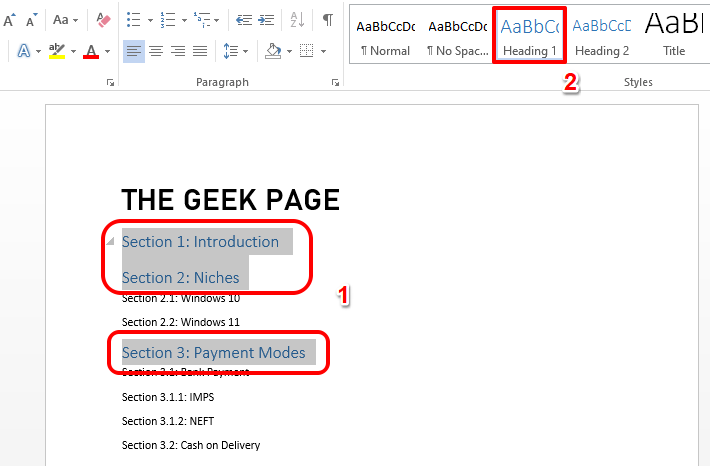This screenshot has height=466, width=710.
Task: Sort selected text alphabetically
Action: pyautogui.click(x=297, y=20)
